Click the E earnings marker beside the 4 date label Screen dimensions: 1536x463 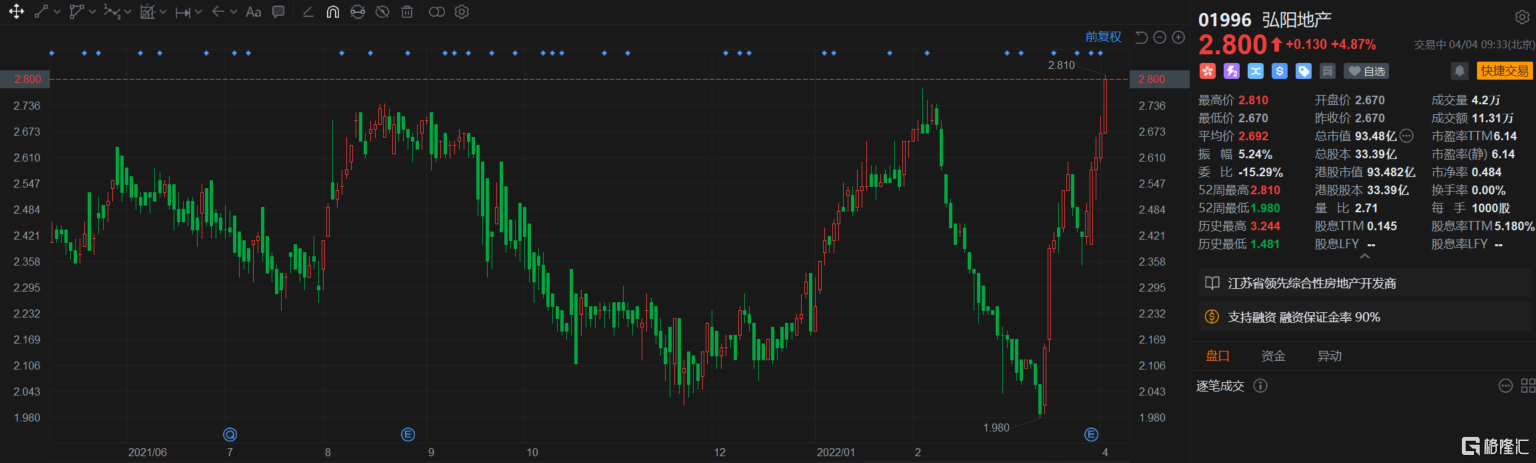click(x=1091, y=434)
